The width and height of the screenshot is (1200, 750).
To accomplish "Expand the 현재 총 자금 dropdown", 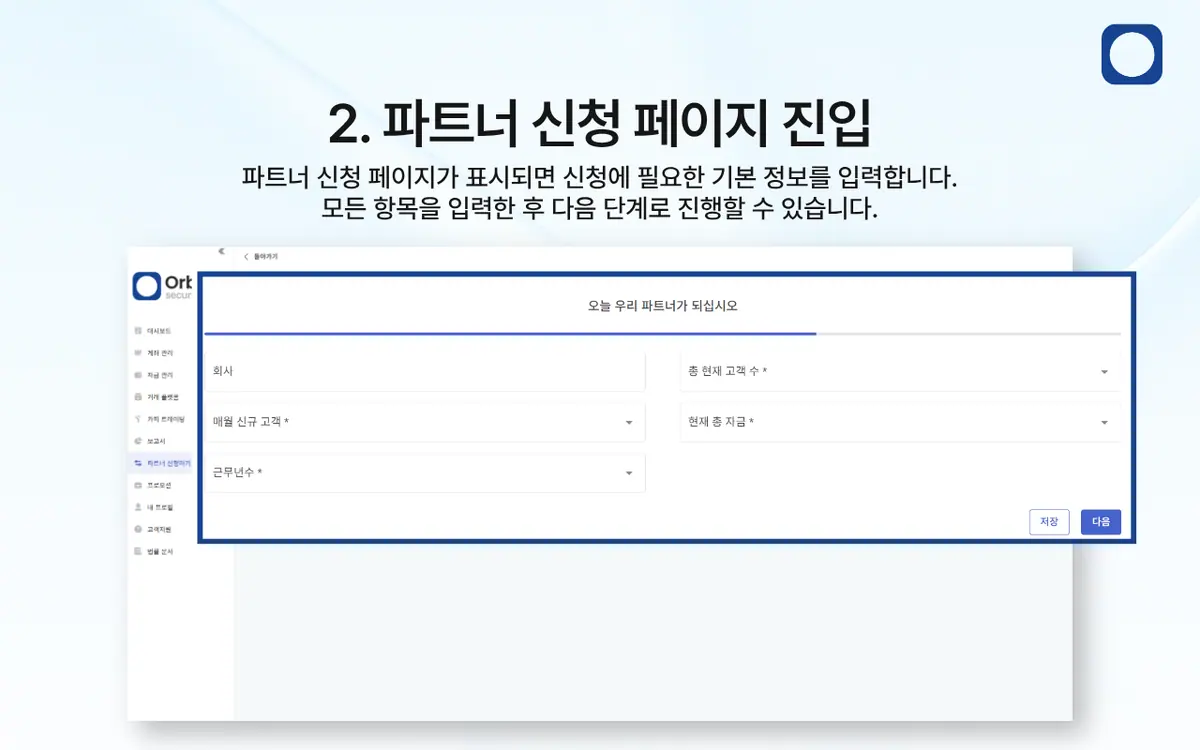I will tap(900, 422).
